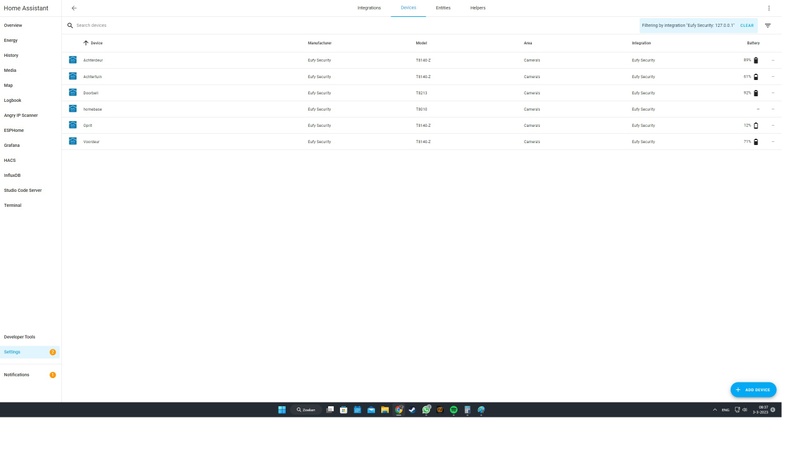The width and height of the screenshot is (800, 450).
Task: Open Mail app from taskbar
Action: (x=371, y=410)
